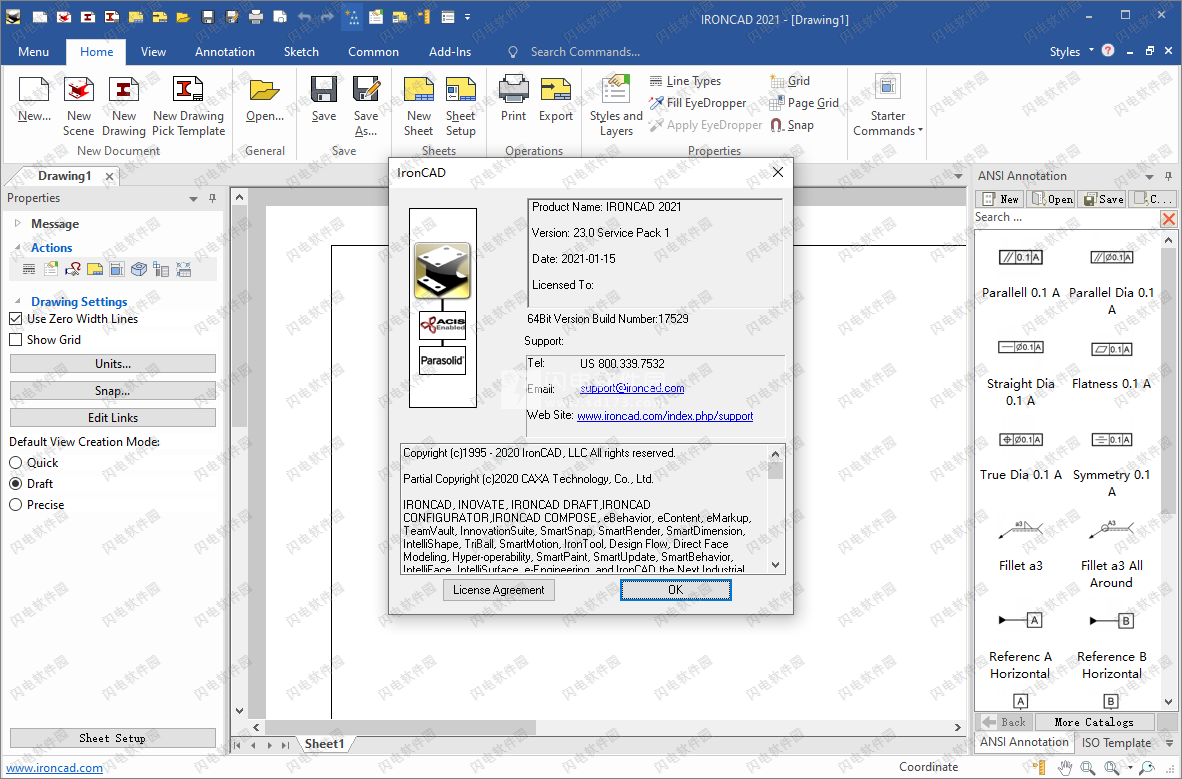Screen dimensions: 1182x779
Task: Open the License Agreement
Action: pos(498,590)
